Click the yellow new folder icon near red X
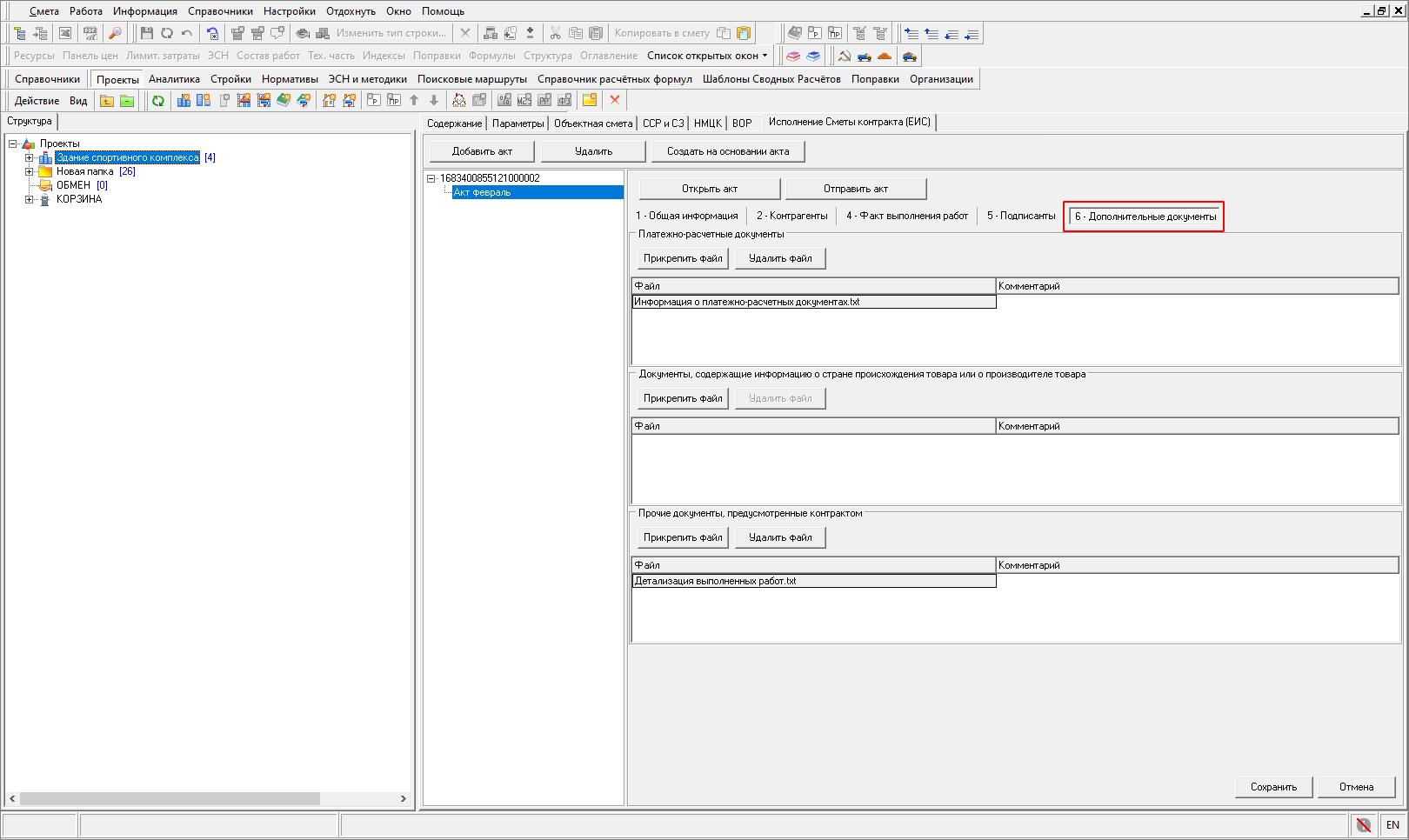Viewport: 1409px width, 840px height. click(x=590, y=100)
